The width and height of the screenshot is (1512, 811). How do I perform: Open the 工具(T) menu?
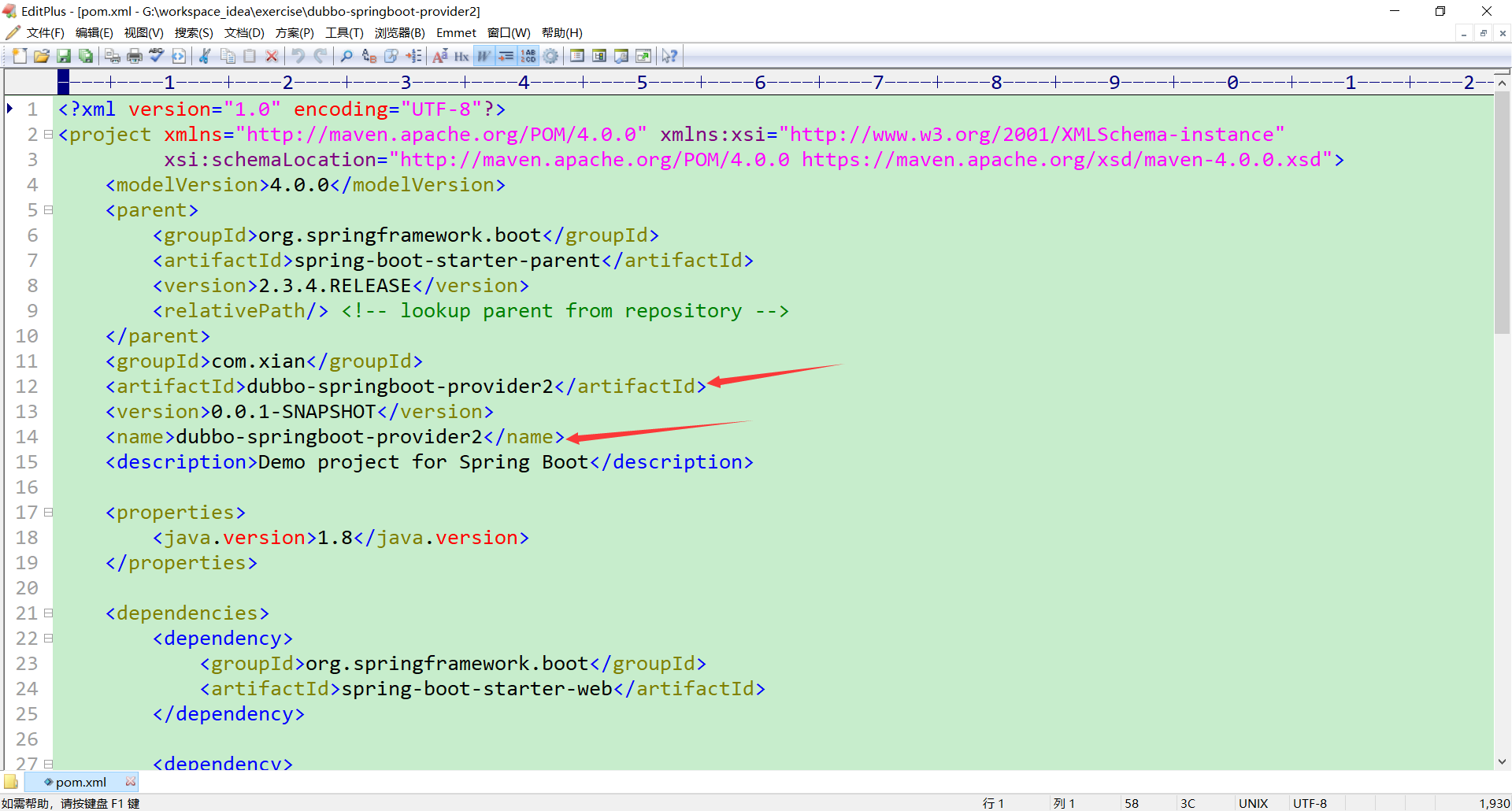tap(344, 33)
